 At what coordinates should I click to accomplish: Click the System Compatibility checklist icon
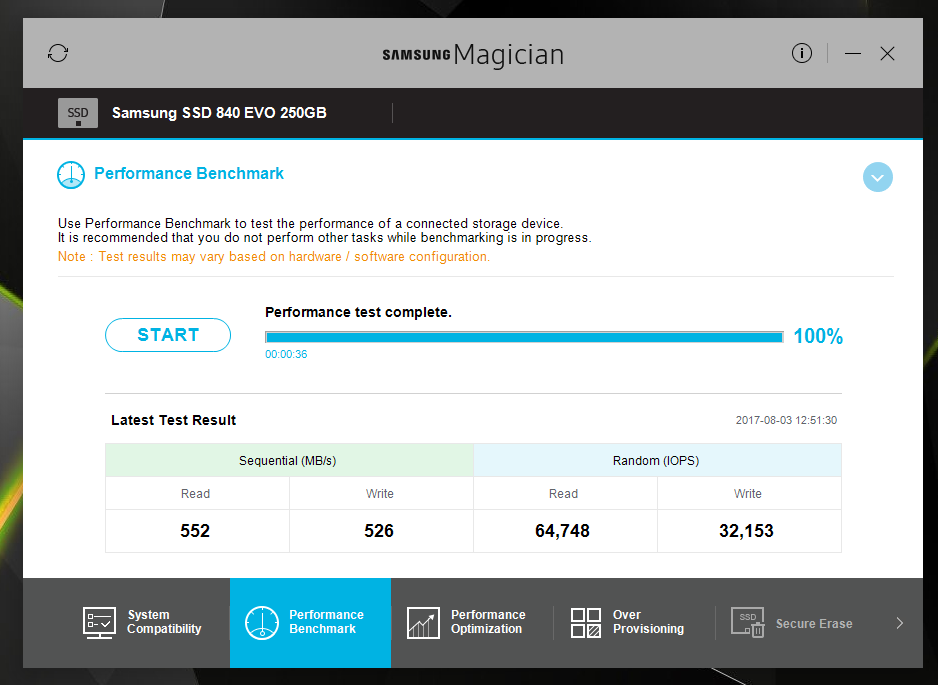[99, 622]
